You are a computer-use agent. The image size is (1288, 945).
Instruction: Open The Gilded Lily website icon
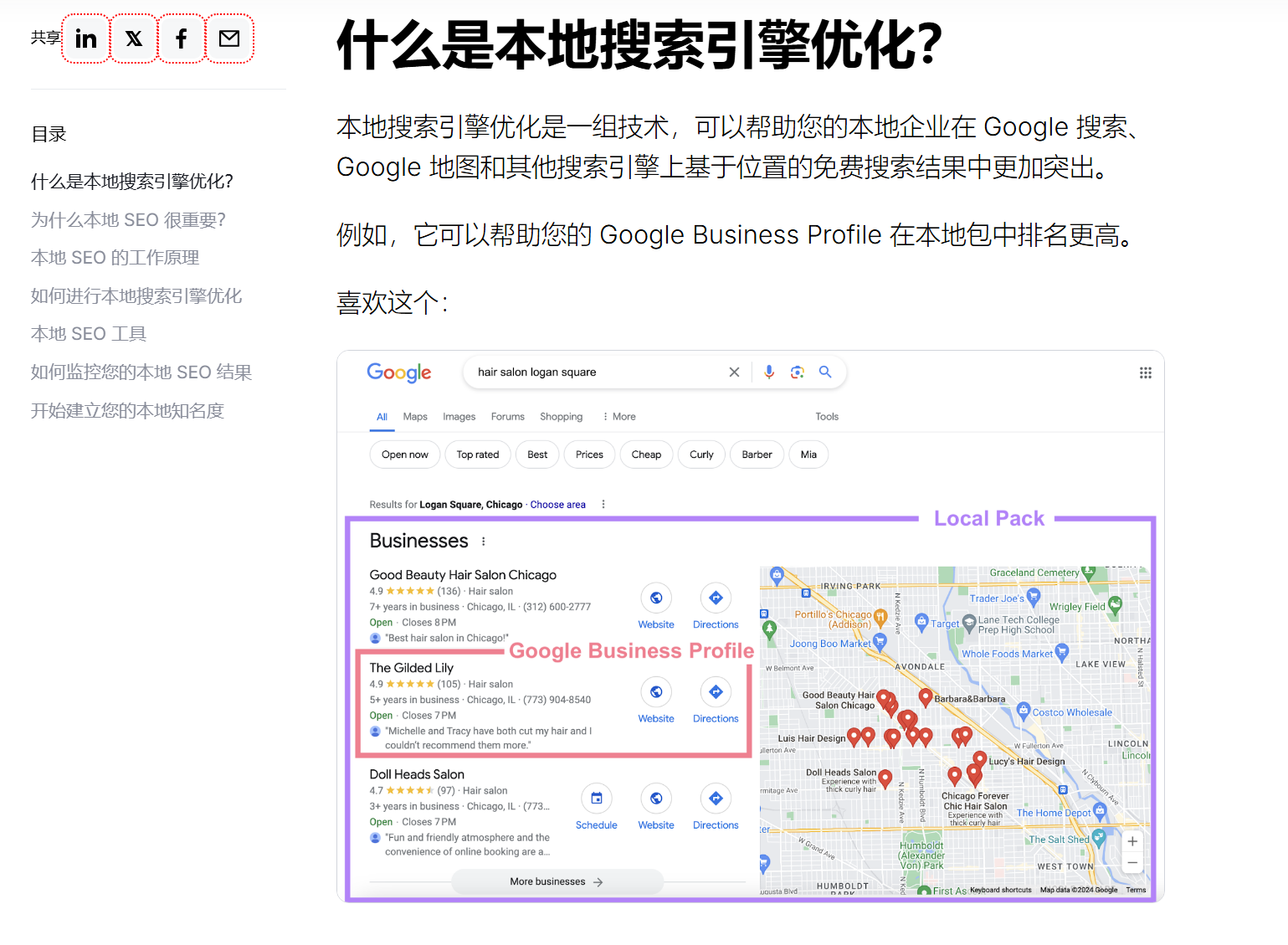pos(656,691)
